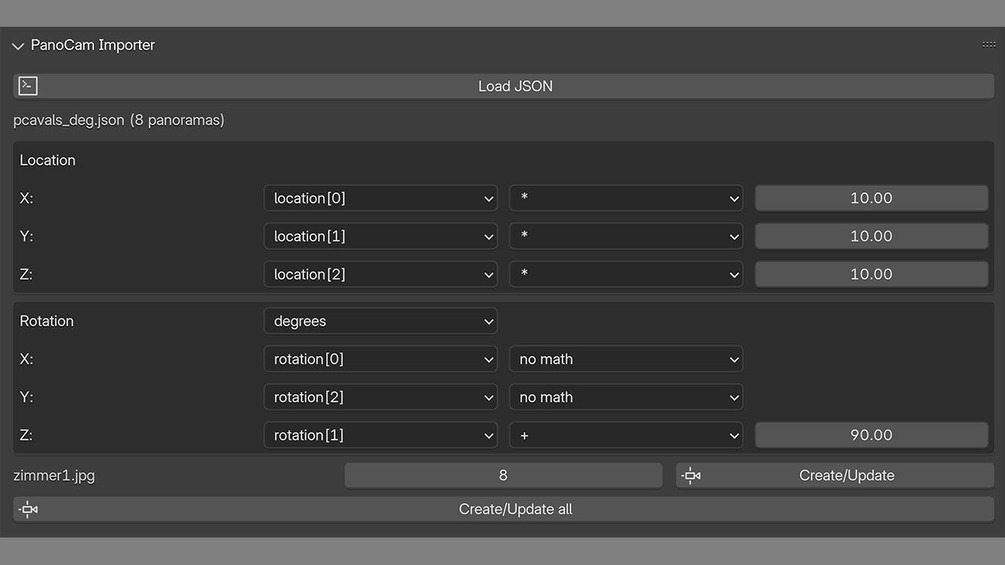Click the Load JSON button
Screen dimensions: 1005x565
click(x=504, y=86)
